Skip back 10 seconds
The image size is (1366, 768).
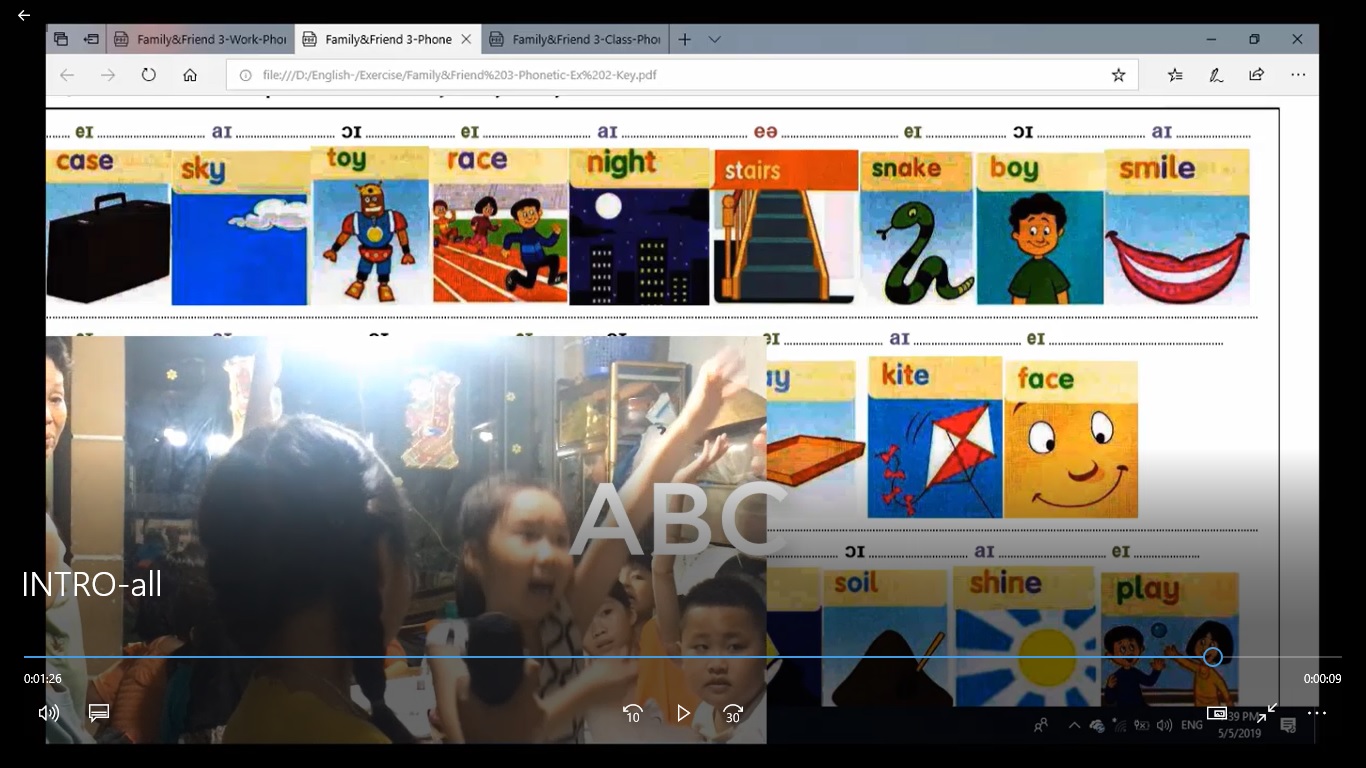click(633, 713)
